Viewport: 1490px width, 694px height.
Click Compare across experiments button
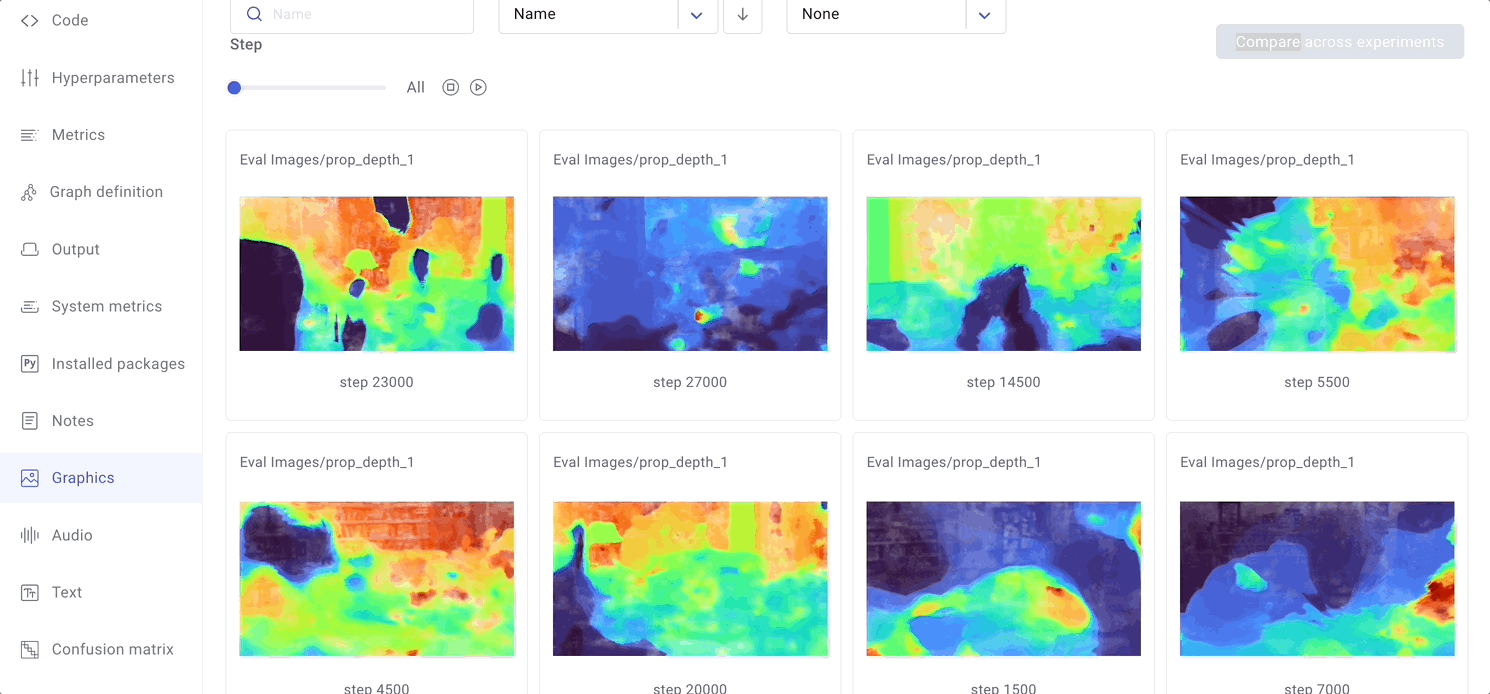1339,42
